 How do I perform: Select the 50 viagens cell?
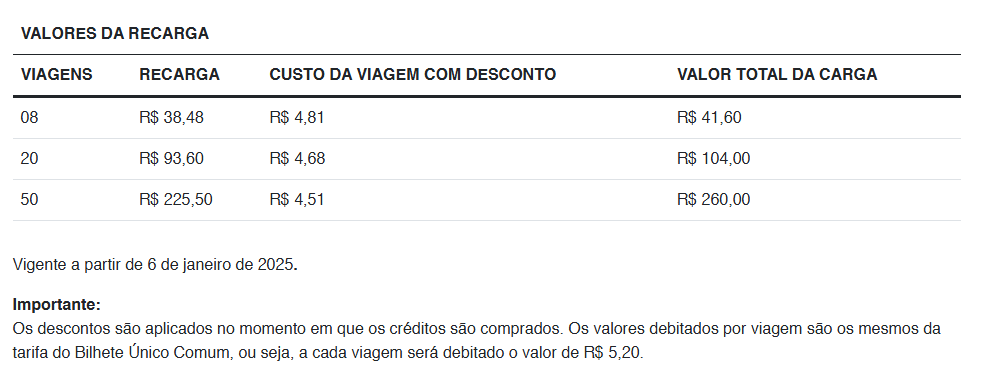pos(29,200)
